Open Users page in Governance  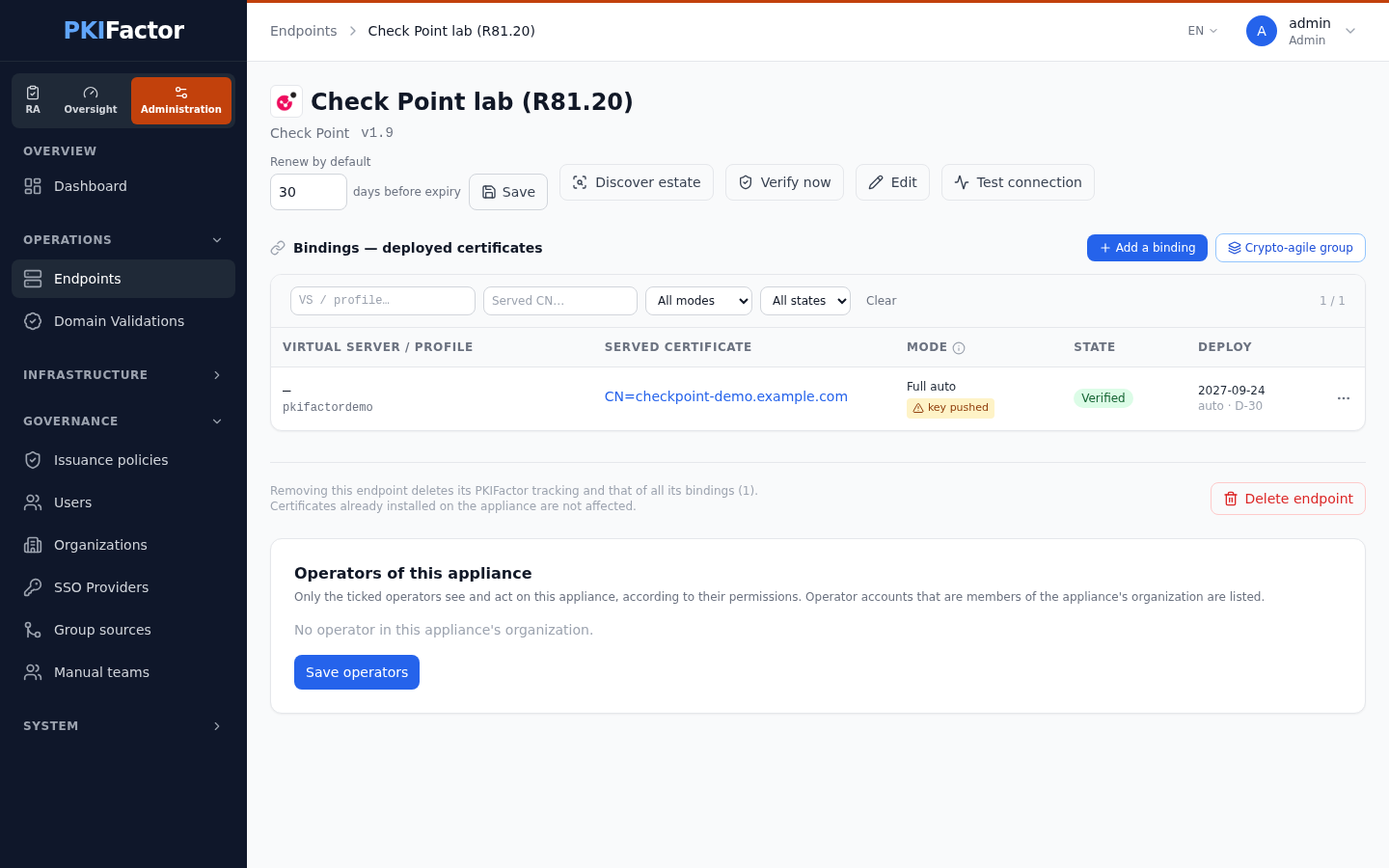123,502
